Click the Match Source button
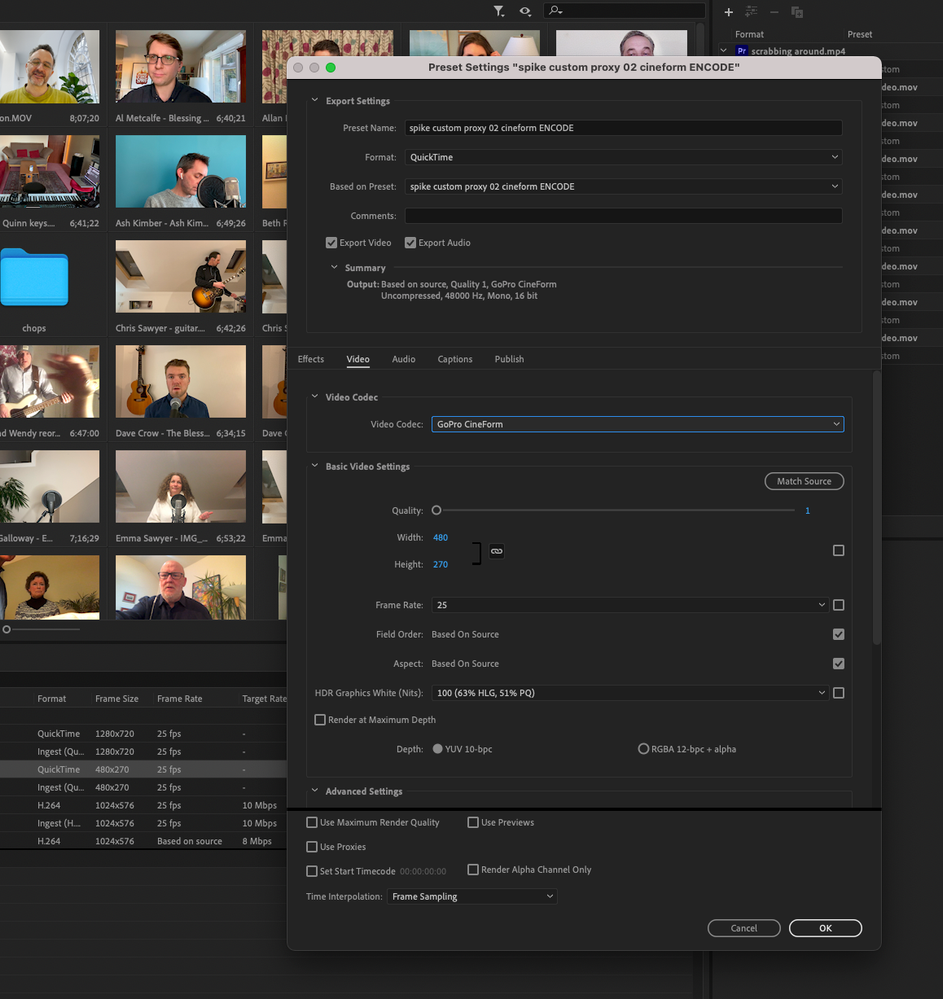 (804, 482)
